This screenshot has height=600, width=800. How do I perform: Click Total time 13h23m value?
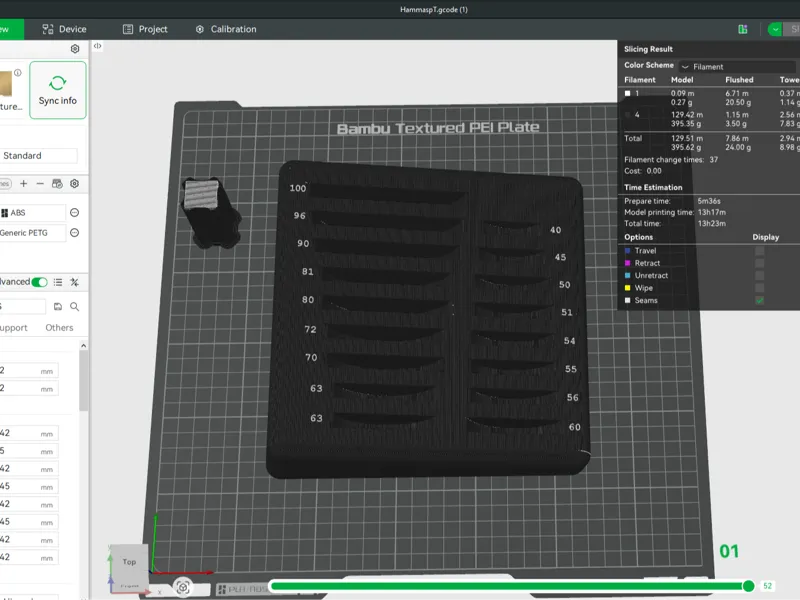pos(711,223)
